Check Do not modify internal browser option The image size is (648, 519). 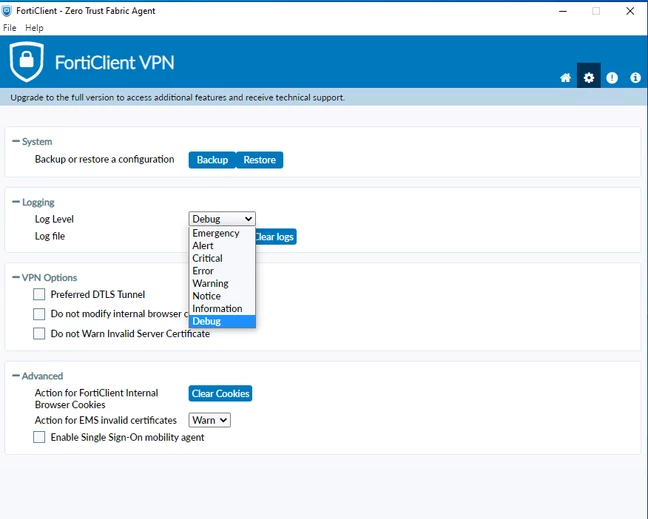pos(39,314)
